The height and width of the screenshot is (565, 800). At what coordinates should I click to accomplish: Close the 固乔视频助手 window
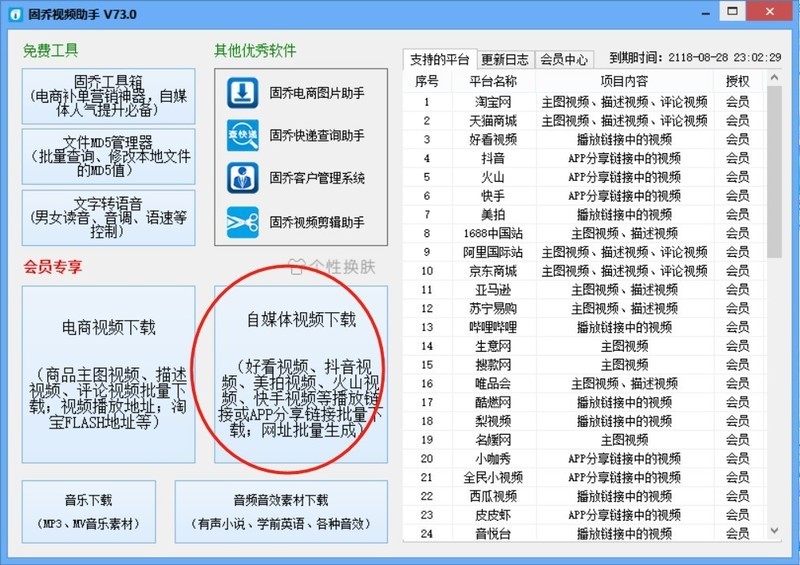[x=770, y=11]
